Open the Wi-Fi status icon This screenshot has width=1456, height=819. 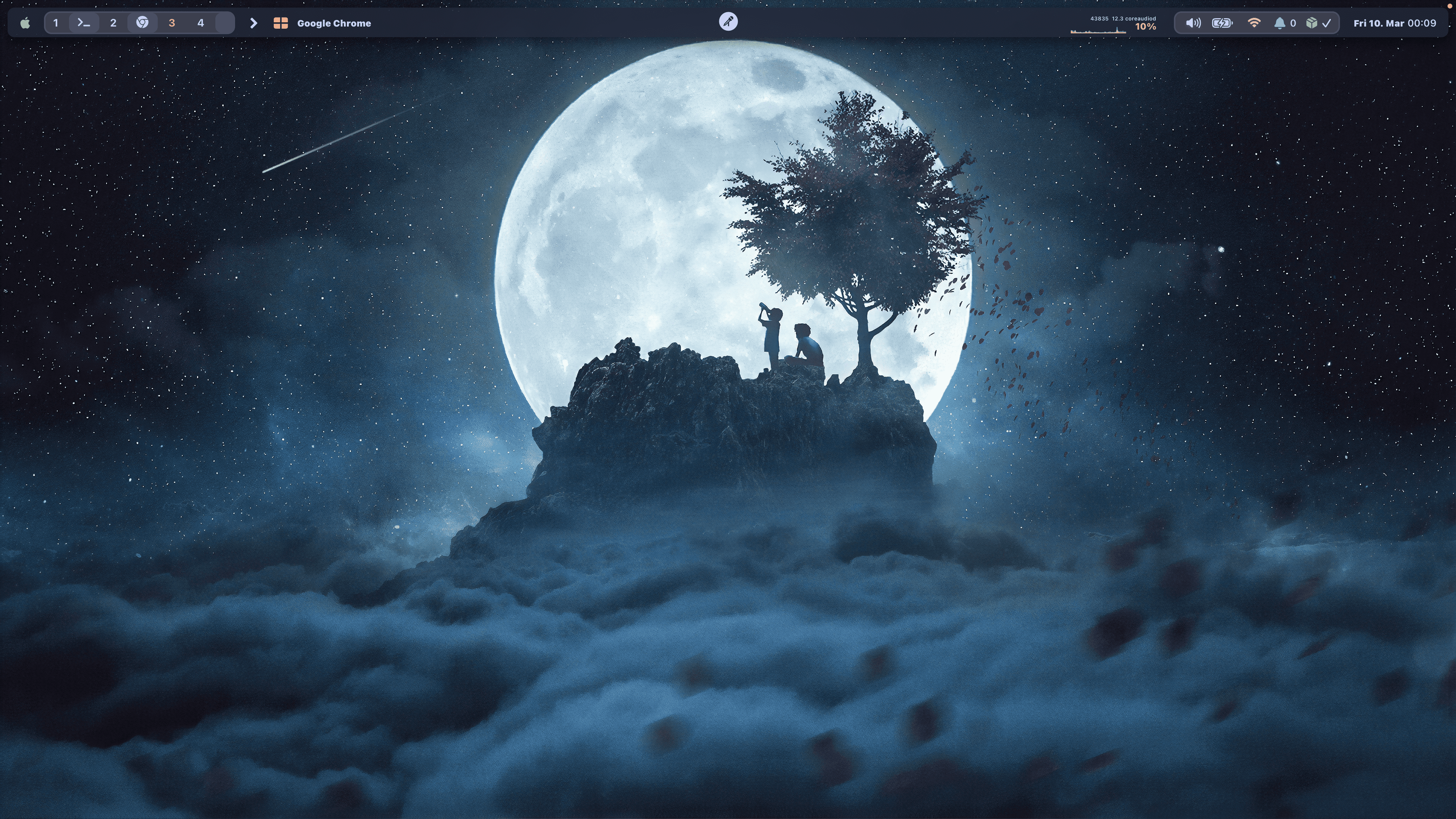click(x=1254, y=23)
